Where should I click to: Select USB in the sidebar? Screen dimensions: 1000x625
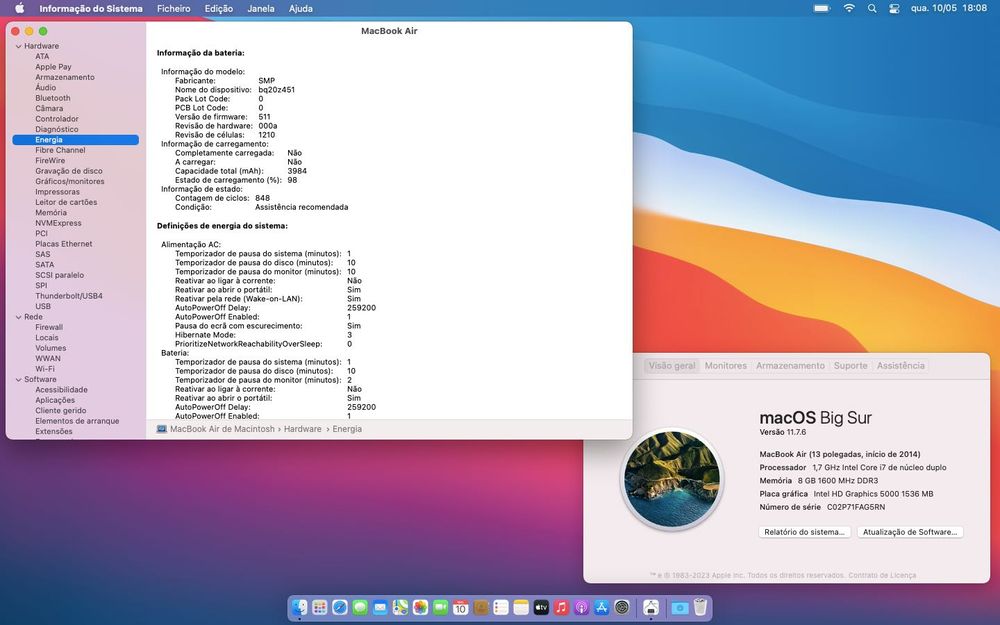pyautogui.click(x=43, y=306)
